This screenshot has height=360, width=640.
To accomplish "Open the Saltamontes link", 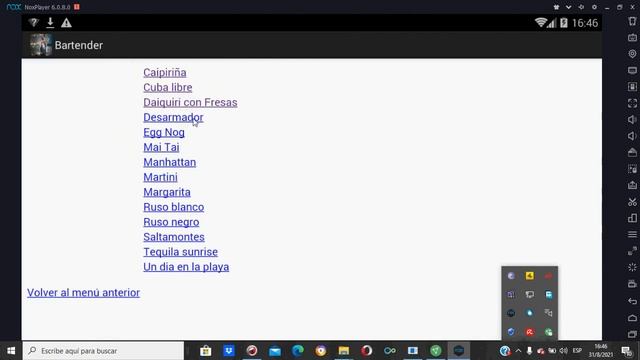I will click(174, 237).
